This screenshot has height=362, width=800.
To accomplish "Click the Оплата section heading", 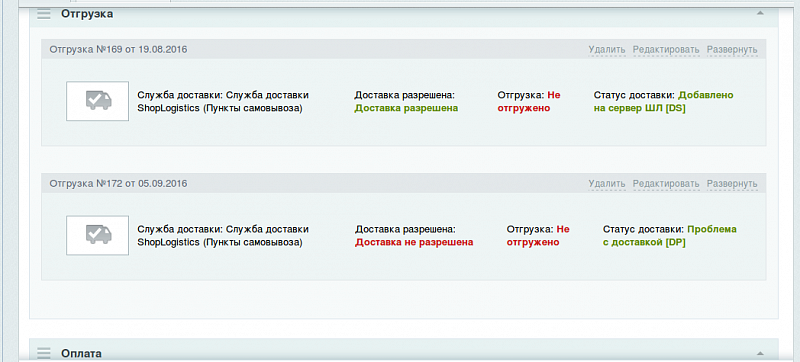I will click(81, 353).
